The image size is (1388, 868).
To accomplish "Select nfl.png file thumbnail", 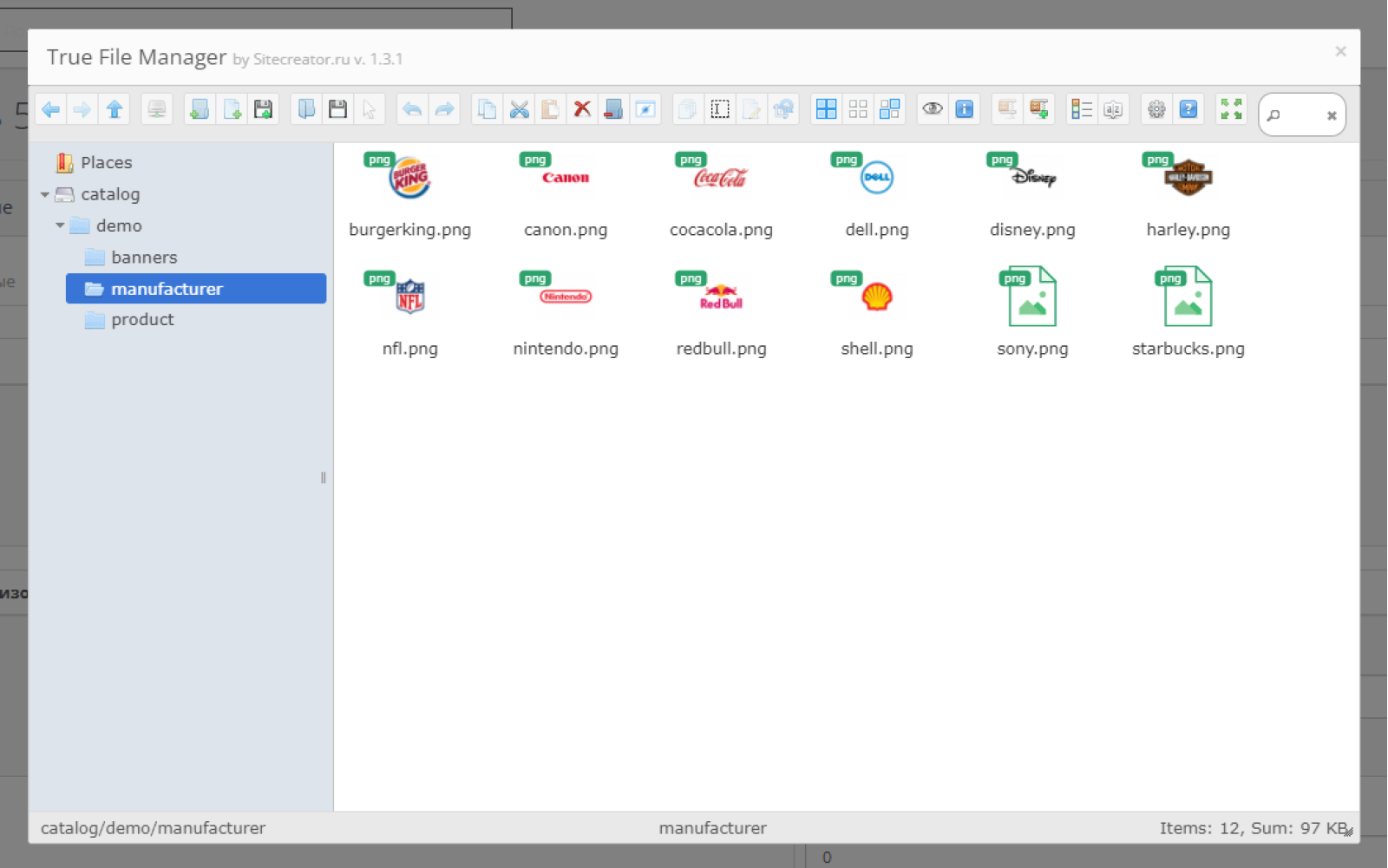I will click(410, 297).
